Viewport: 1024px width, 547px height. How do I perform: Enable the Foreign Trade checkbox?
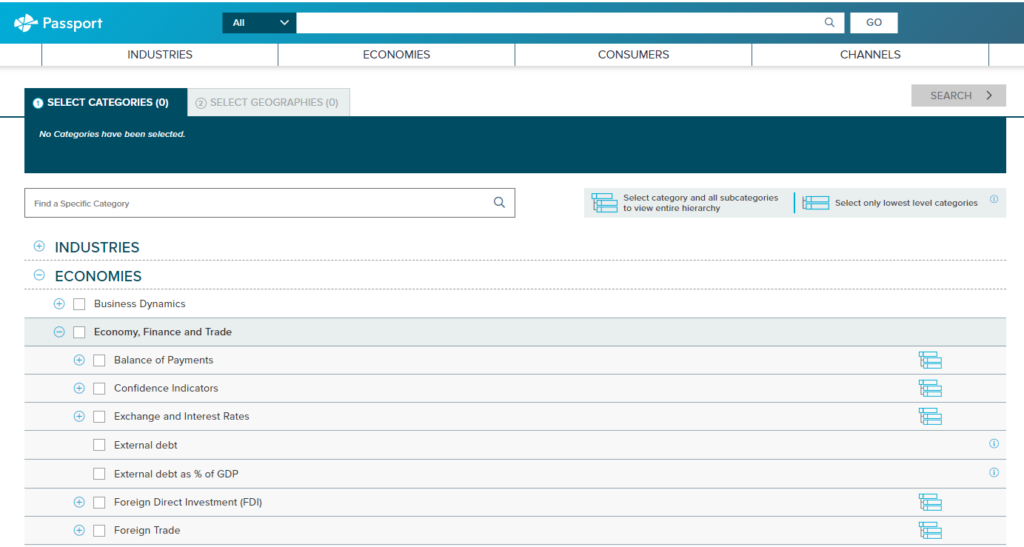click(x=99, y=531)
